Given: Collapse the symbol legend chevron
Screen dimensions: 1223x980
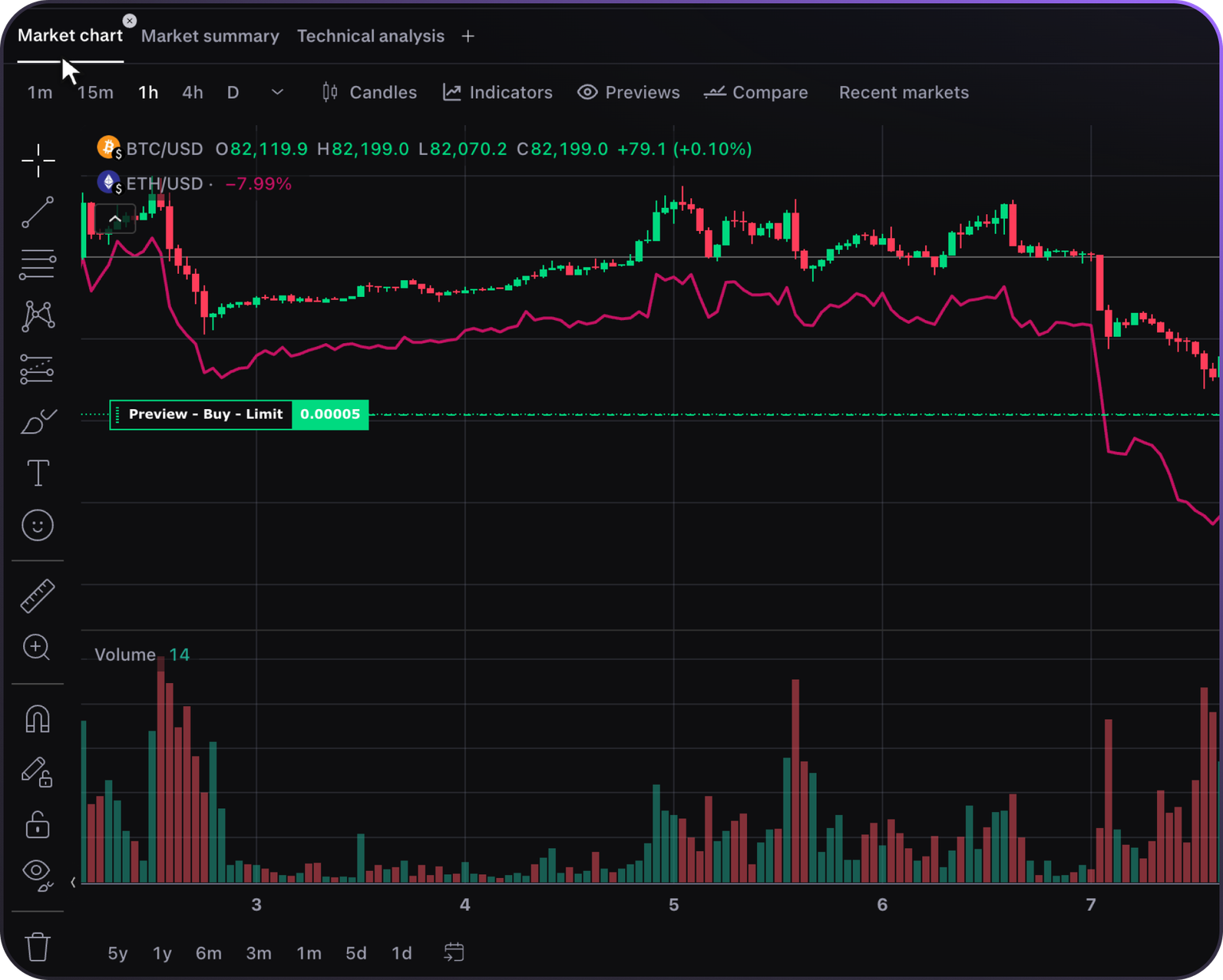Looking at the screenshot, I should 115,219.
